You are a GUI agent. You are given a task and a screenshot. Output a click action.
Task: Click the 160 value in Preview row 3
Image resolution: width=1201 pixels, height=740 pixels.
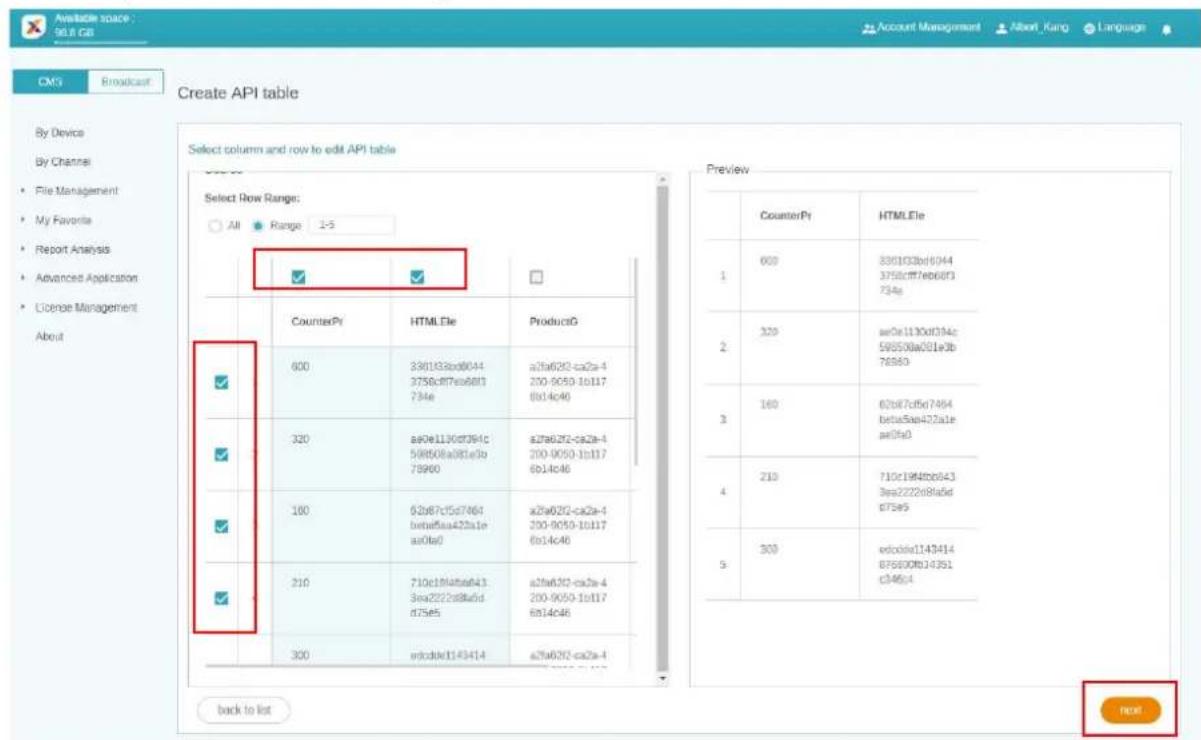point(769,404)
